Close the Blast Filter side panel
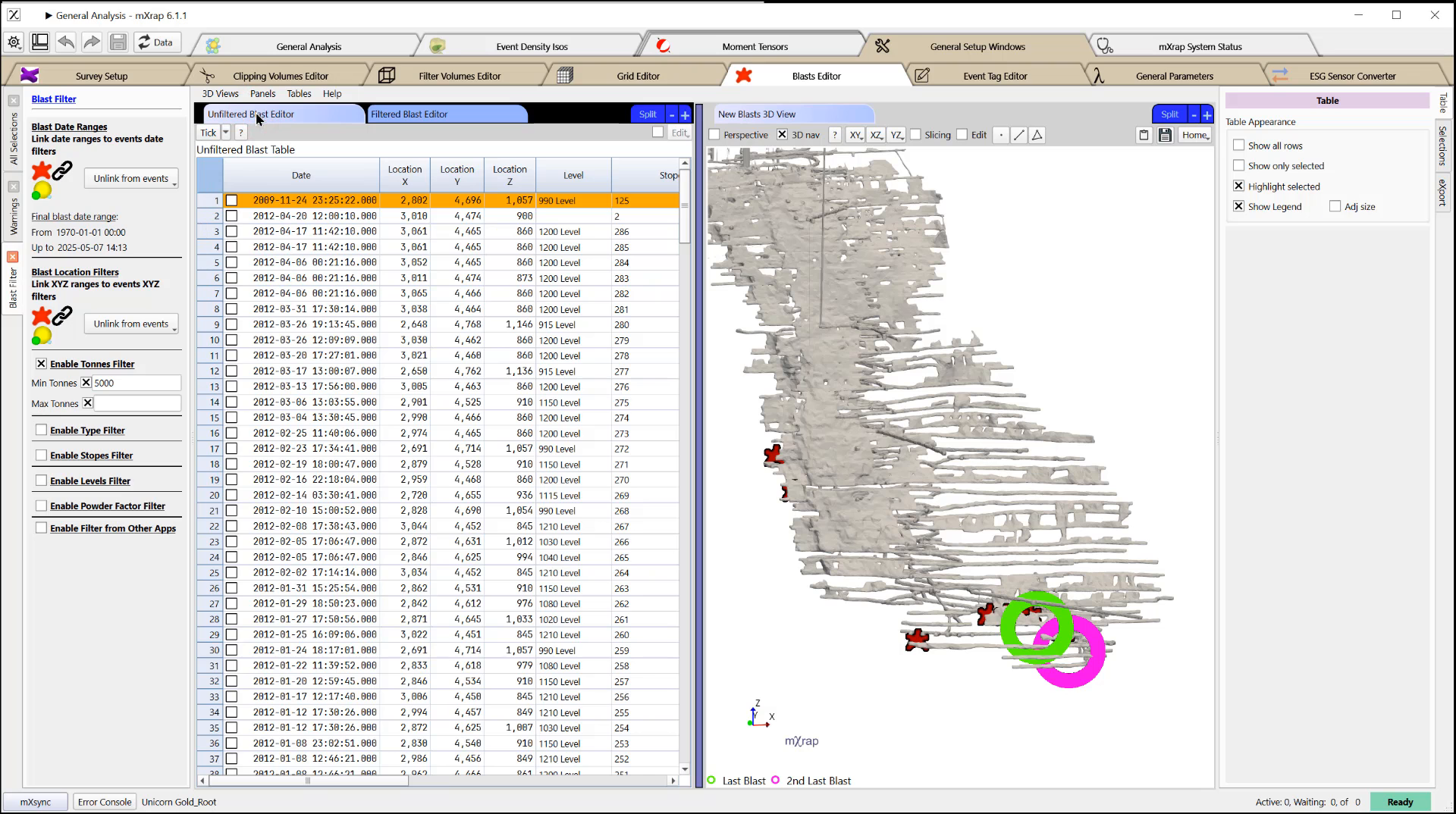1456x814 pixels. (13, 257)
